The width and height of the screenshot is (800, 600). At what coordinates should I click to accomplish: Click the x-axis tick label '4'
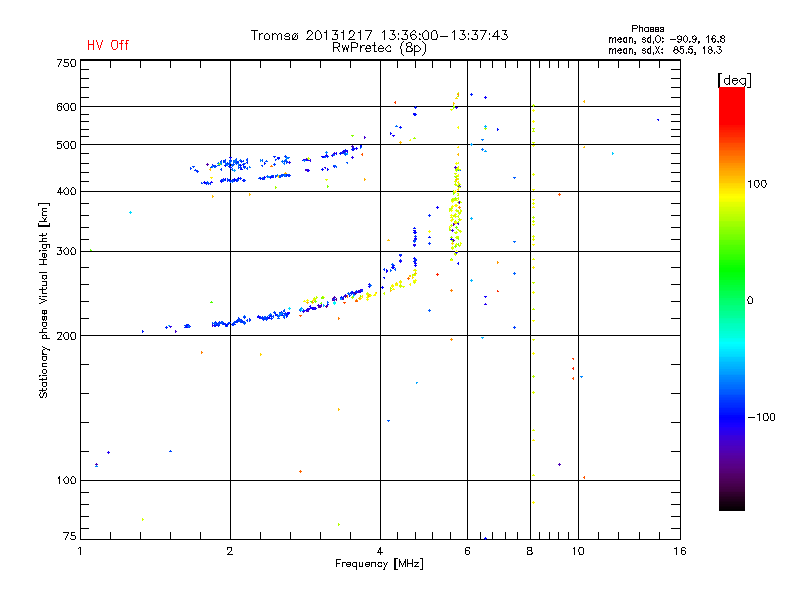click(x=380, y=551)
